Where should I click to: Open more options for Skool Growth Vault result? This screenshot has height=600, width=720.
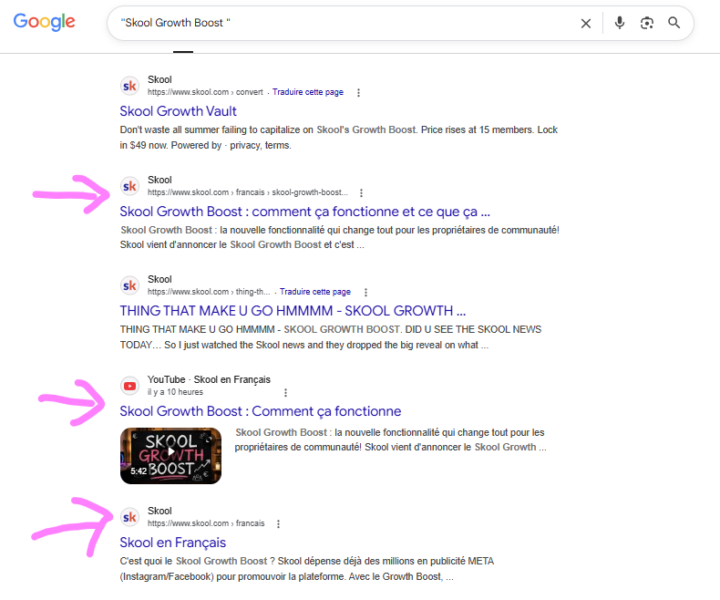point(359,92)
